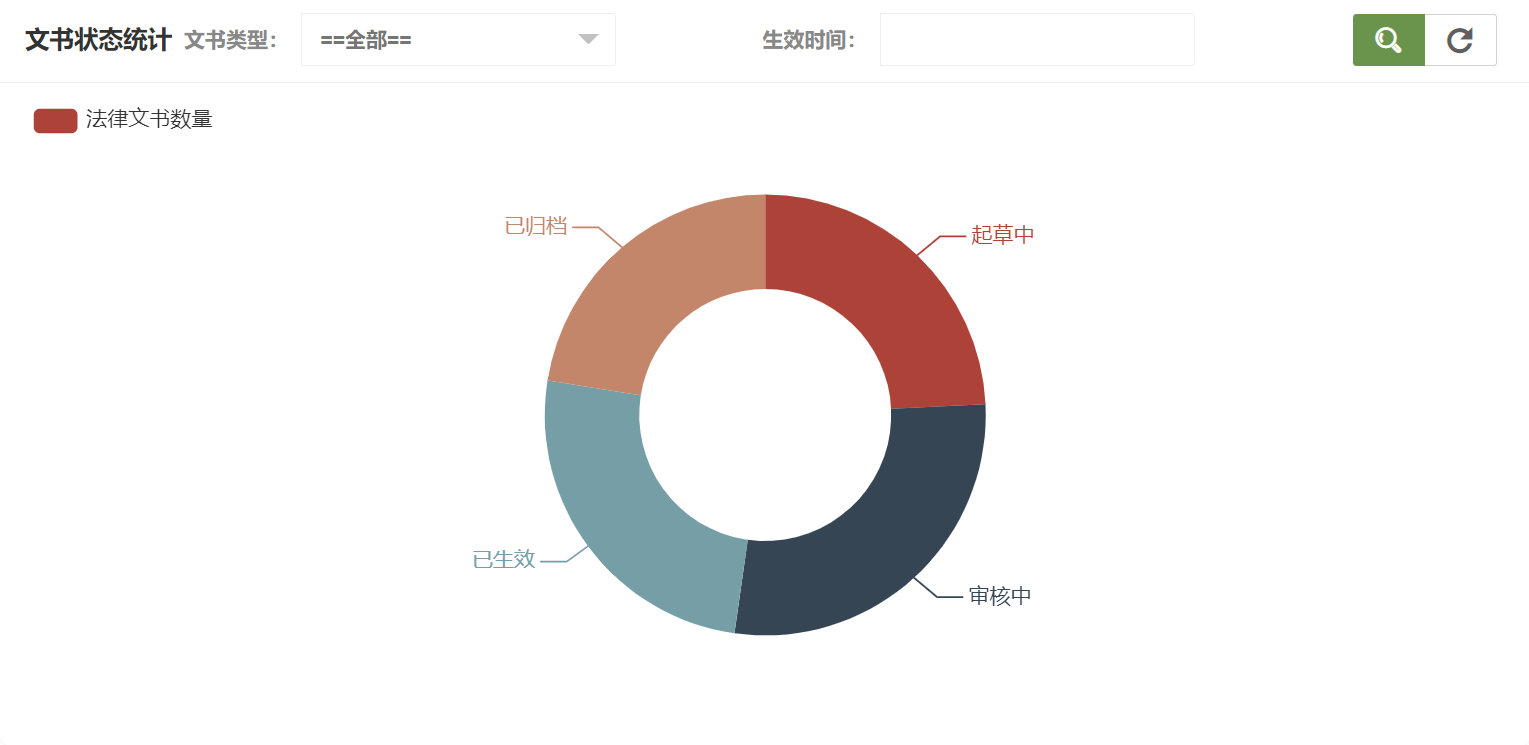Click the refresh reset arrow button
Screen dimensions: 1529x745
tap(1460, 40)
